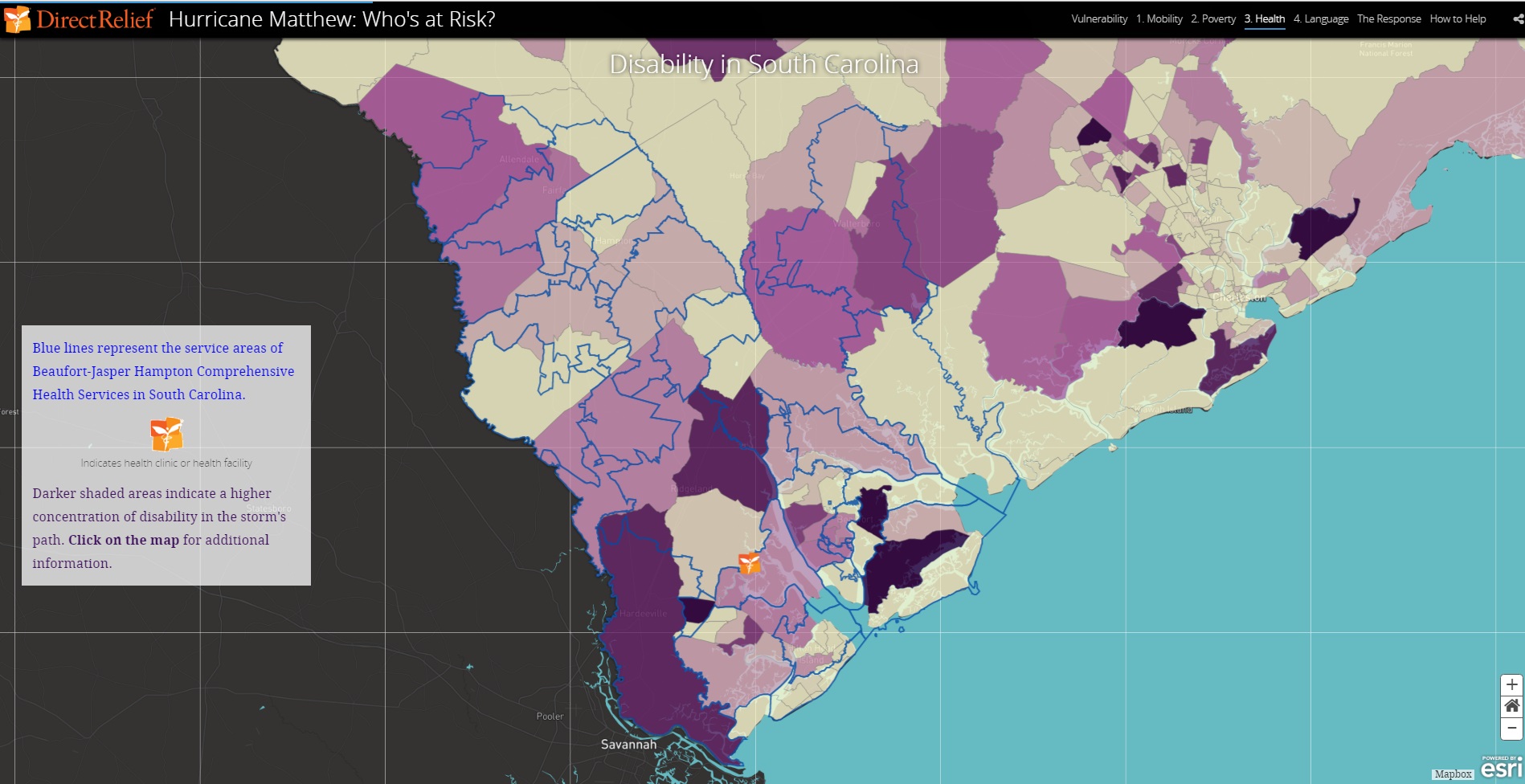Click the Pooler label on the map
This screenshot has width=1525, height=784.
point(550,717)
